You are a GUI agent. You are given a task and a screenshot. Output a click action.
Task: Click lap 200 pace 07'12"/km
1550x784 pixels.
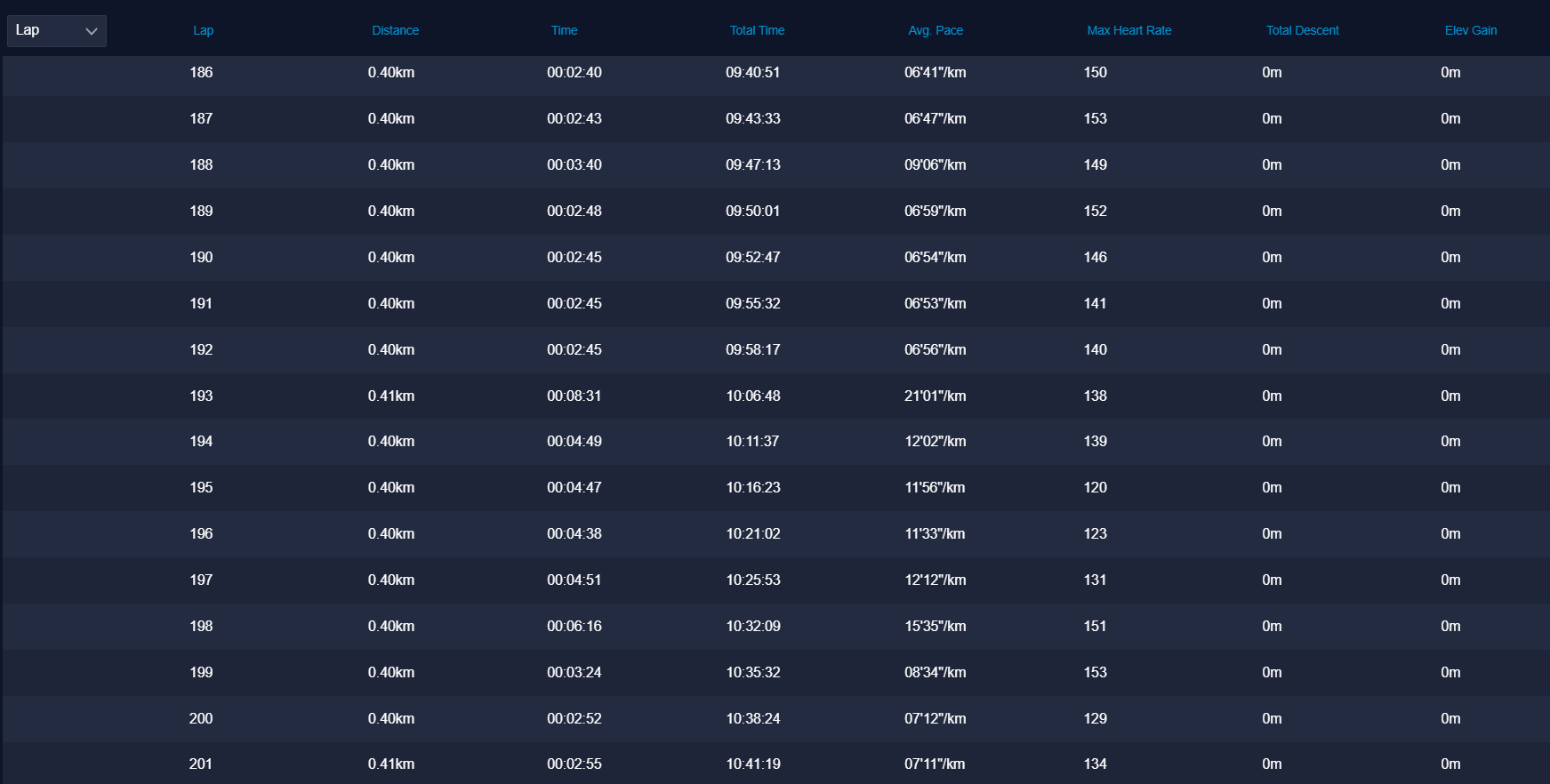pyautogui.click(x=935, y=718)
